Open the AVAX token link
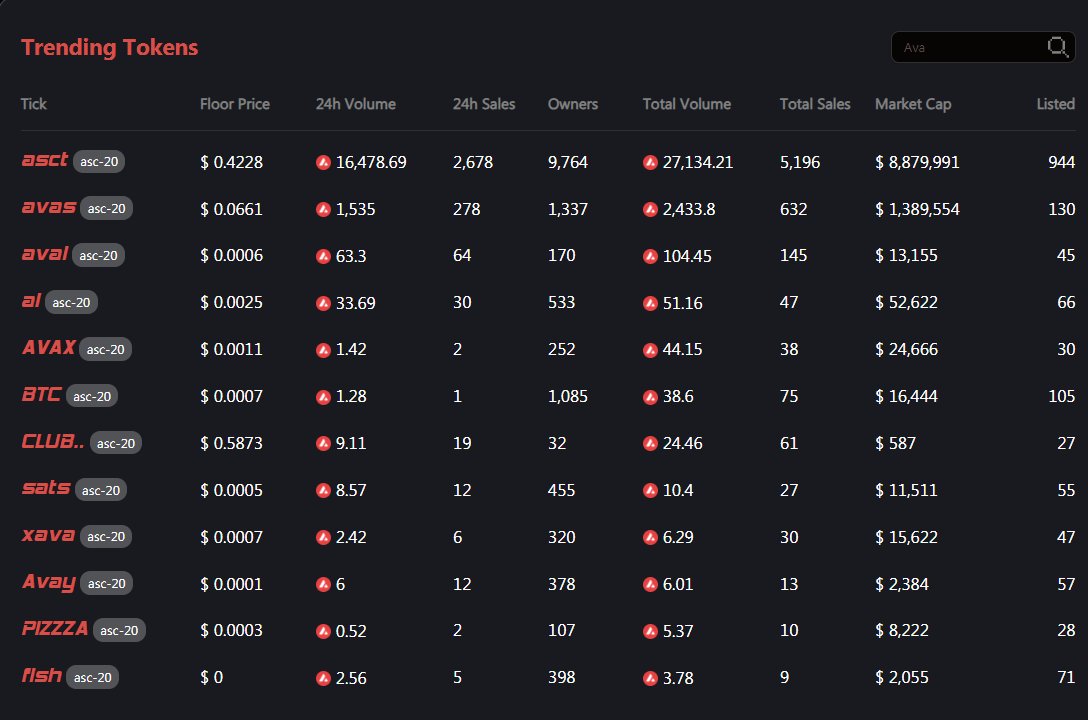This screenshot has width=1088, height=720. coord(49,348)
